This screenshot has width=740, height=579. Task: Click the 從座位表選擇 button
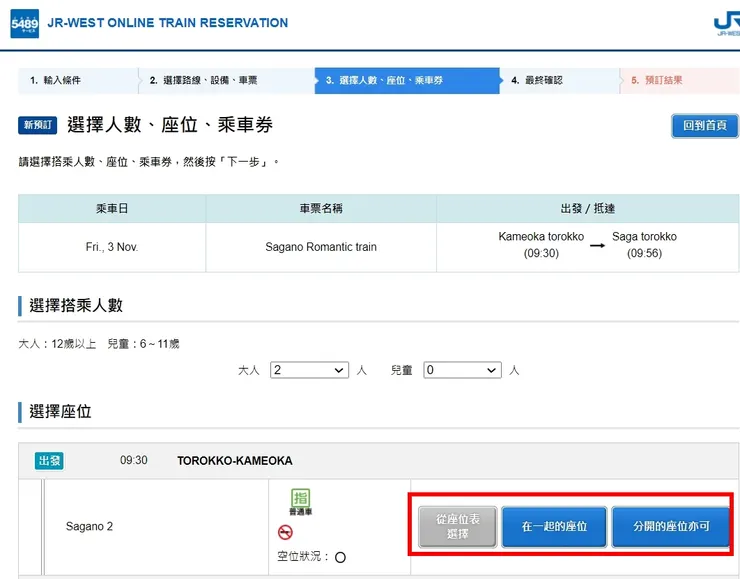tap(457, 527)
